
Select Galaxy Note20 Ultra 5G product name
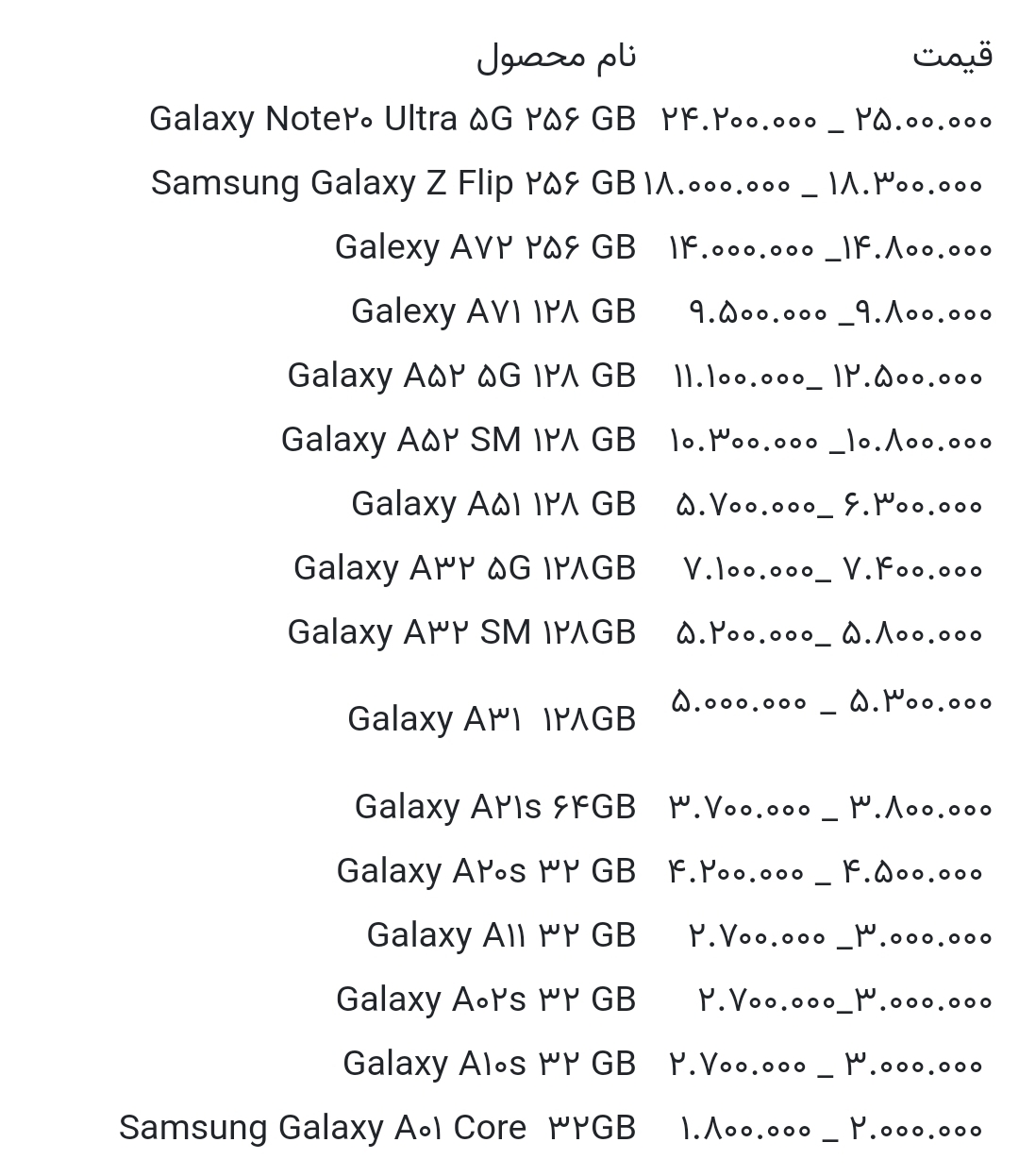(392, 119)
